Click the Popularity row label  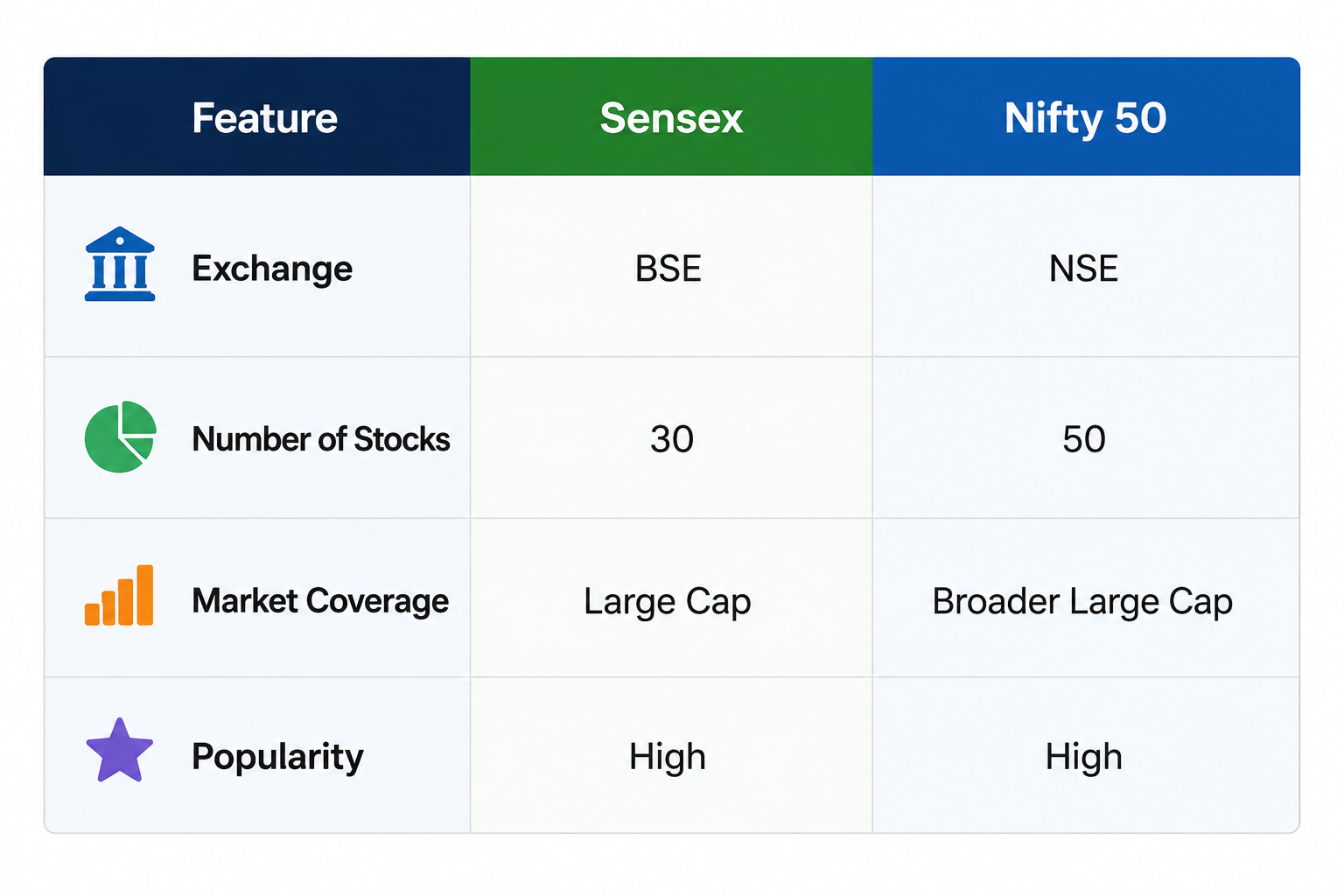(277, 757)
